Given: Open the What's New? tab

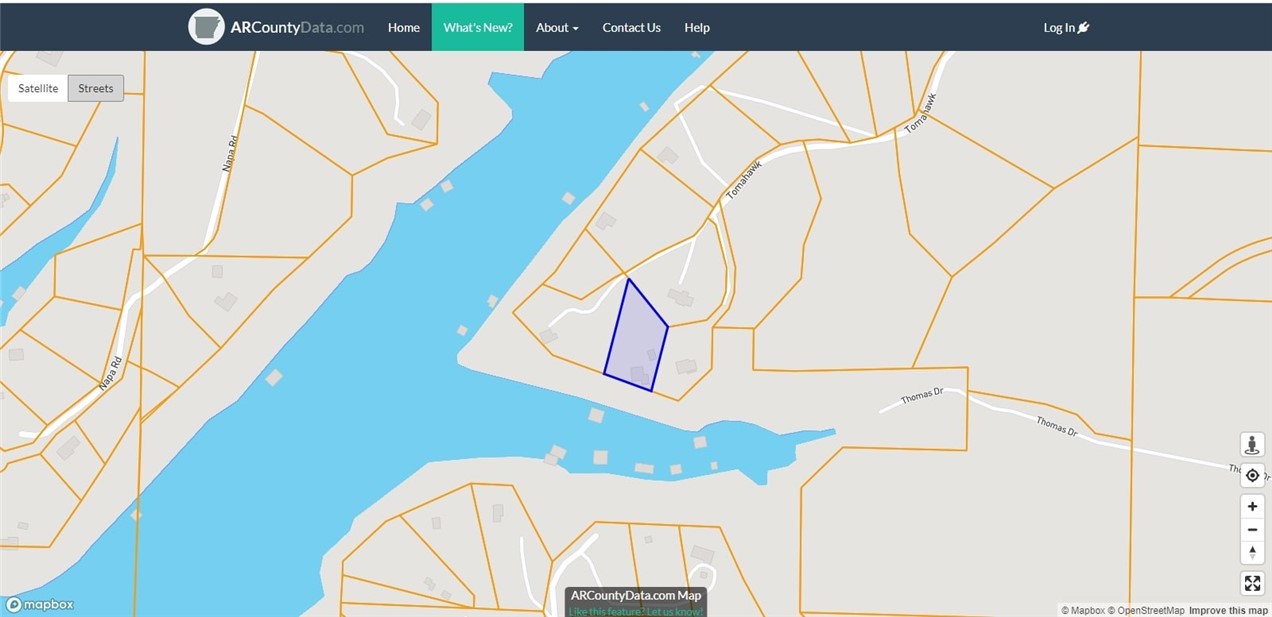Looking at the screenshot, I should point(478,28).
